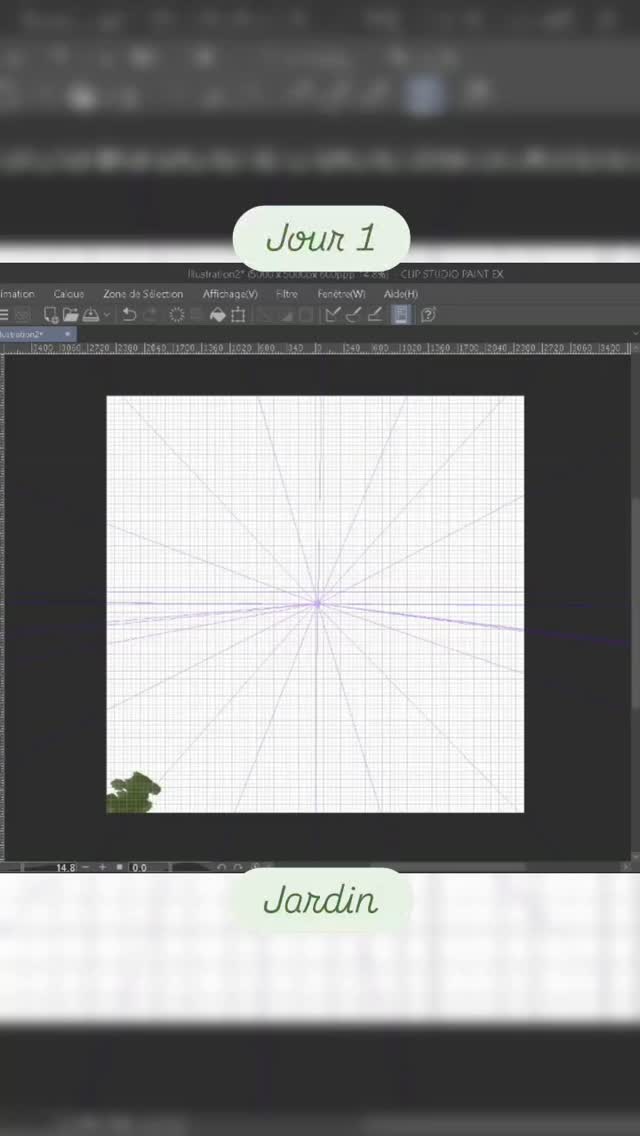Open the Fenêtre(W) menu
The image size is (640, 1136).
coord(341,293)
